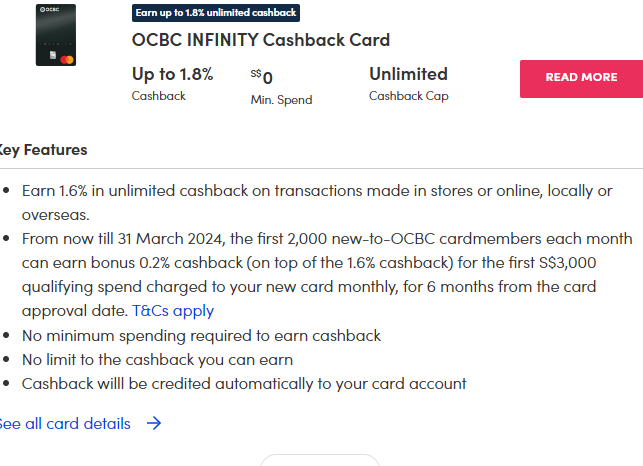Click the Up to 1.8% cashback figure

point(172,74)
